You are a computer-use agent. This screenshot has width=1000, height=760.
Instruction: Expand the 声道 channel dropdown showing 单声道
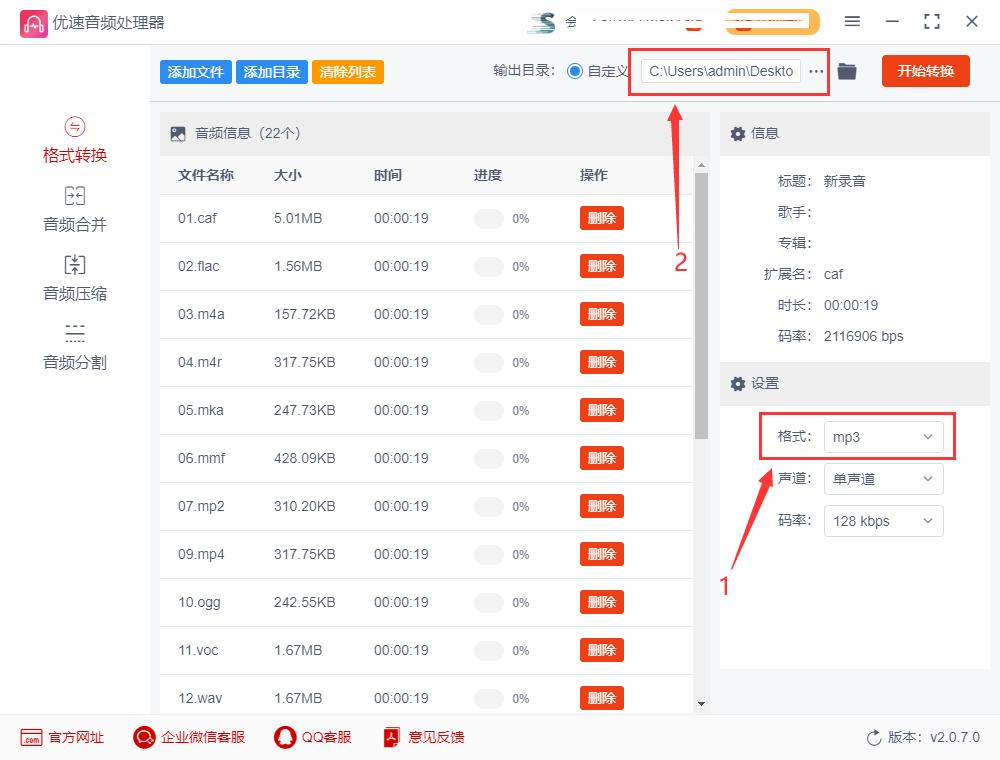click(x=883, y=478)
